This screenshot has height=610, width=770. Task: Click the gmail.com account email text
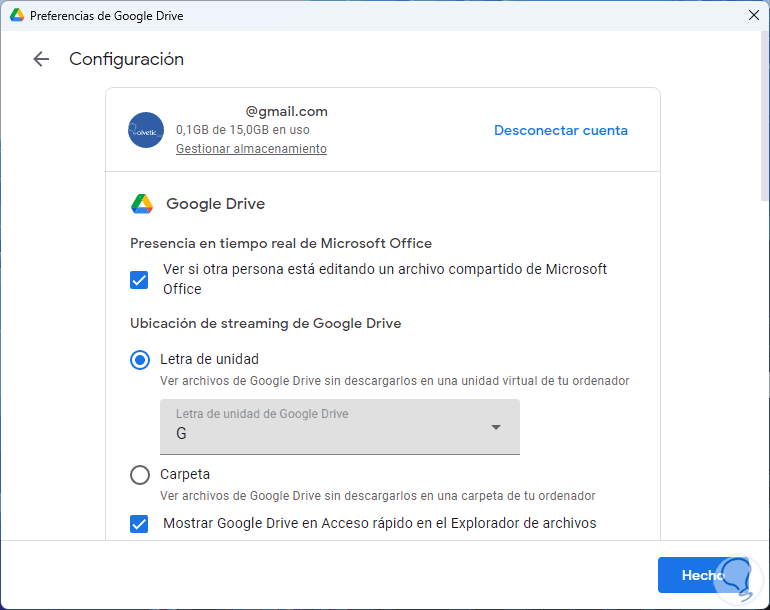click(286, 112)
